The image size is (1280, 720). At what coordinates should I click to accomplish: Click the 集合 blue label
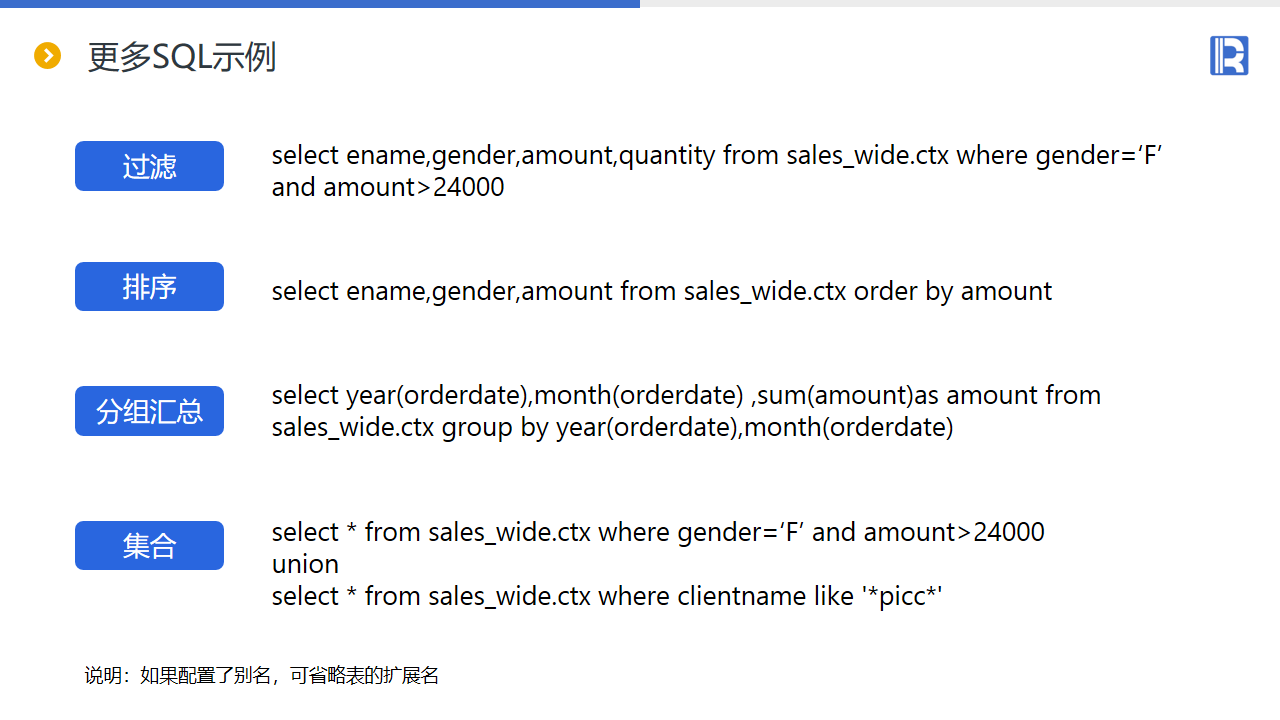tap(149, 546)
